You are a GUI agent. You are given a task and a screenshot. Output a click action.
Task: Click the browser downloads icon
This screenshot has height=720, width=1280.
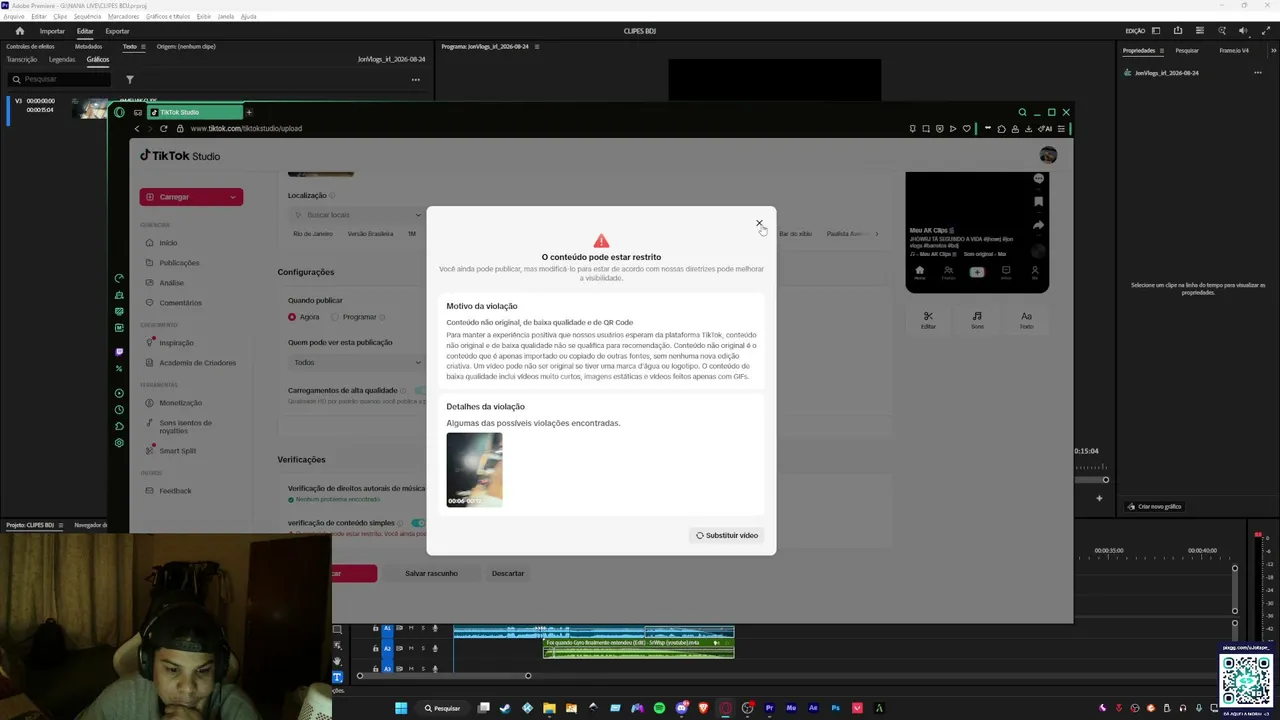[x=1029, y=128]
